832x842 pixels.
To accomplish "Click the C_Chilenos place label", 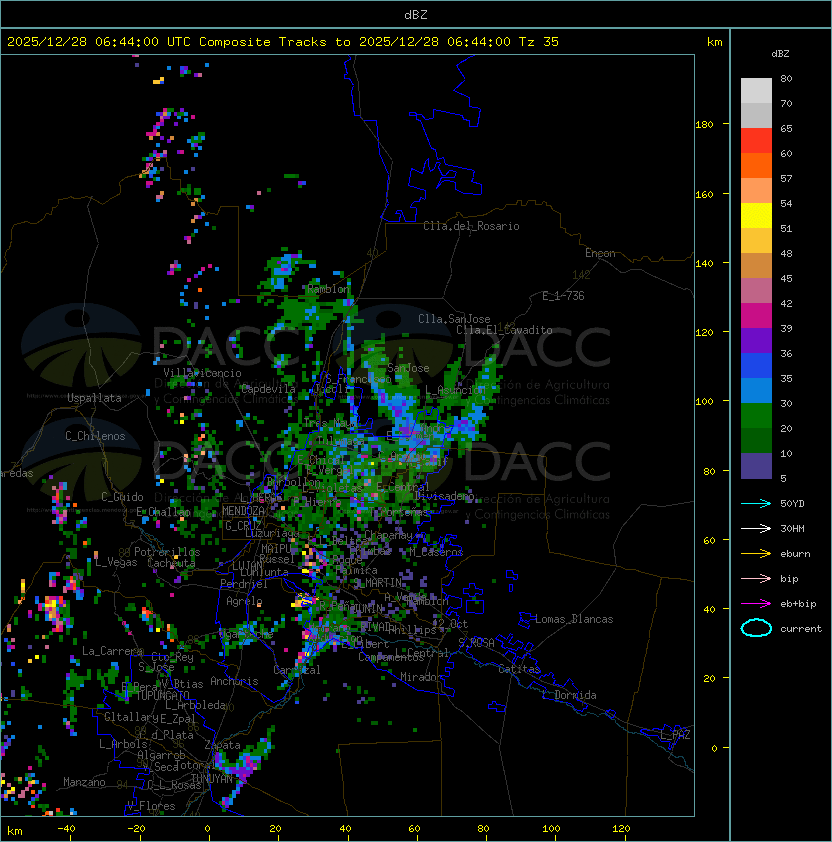I will click(x=95, y=436).
